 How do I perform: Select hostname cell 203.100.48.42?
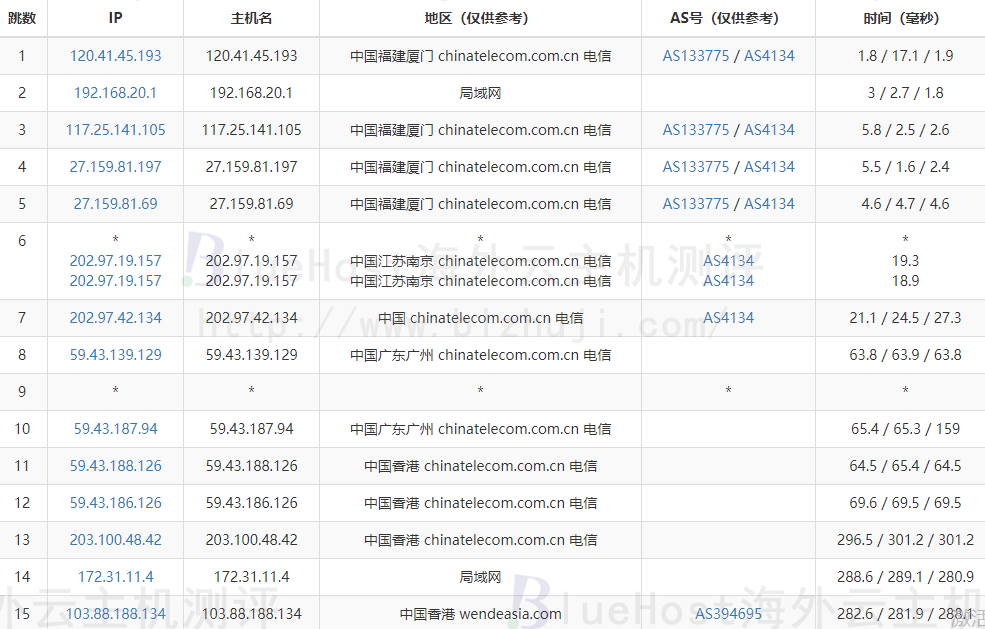click(251, 540)
